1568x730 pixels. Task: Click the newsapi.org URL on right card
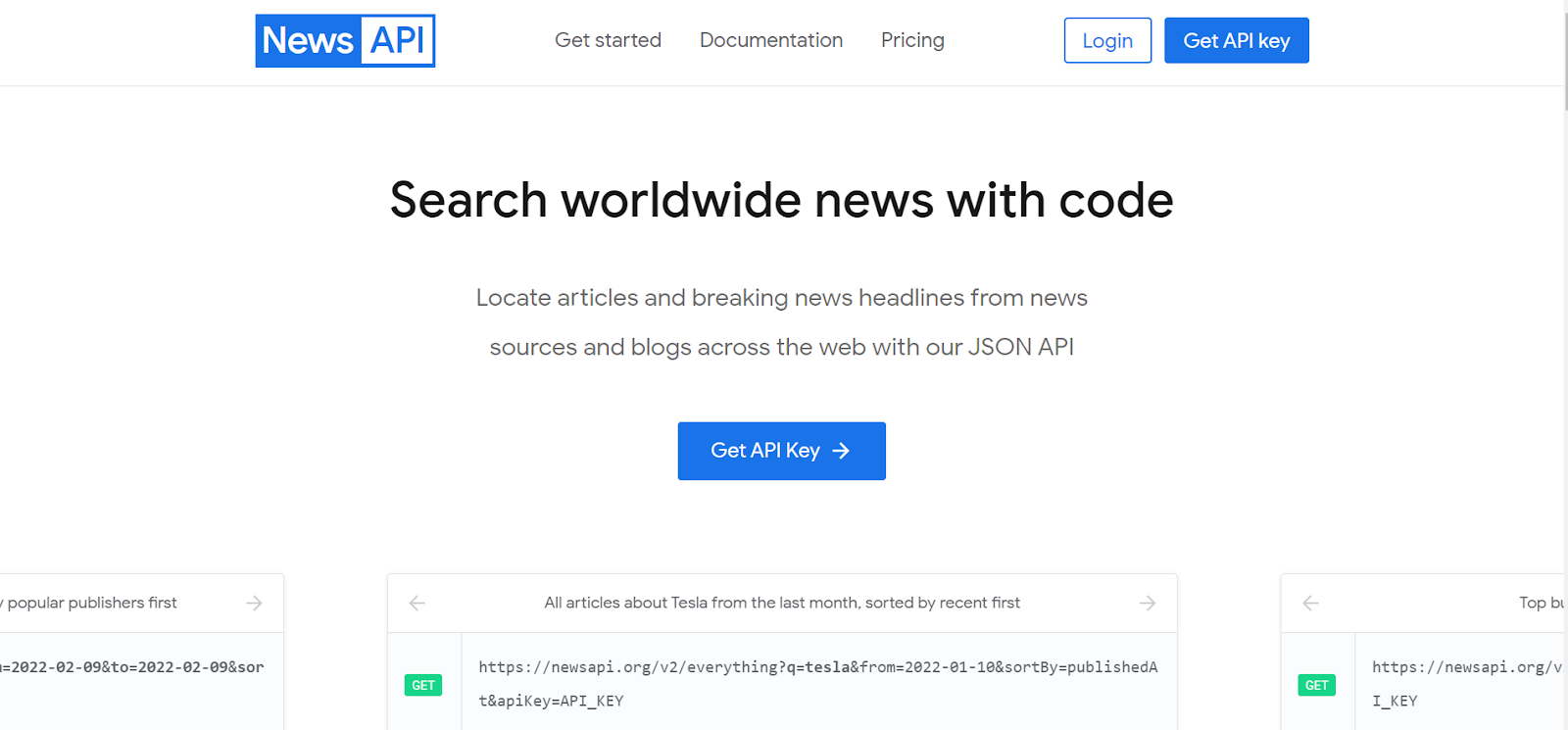click(x=1467, y=683)
